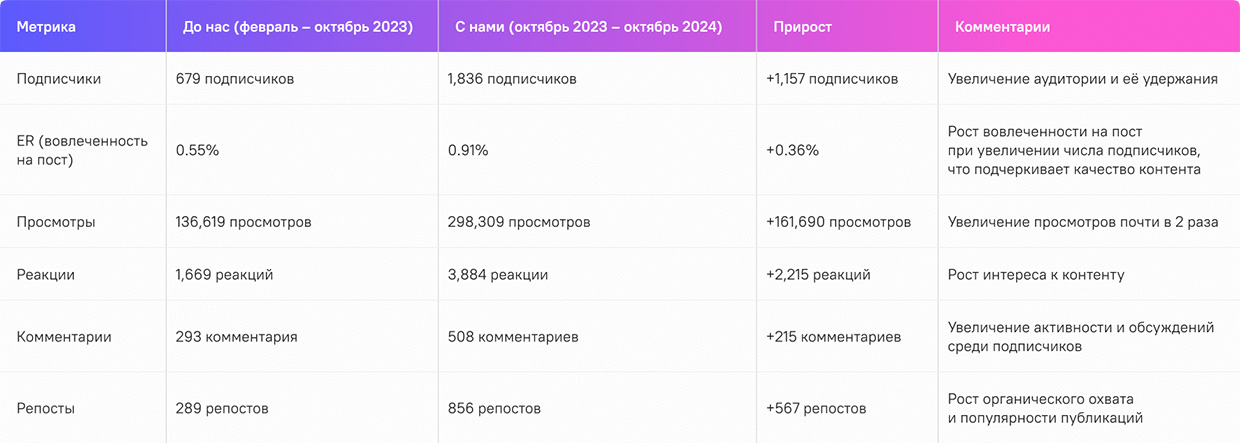Click the "+1,157 подписчиков" growth cell
The height and width of the screenshot is (443, 1240).
(x=832, y=79)
